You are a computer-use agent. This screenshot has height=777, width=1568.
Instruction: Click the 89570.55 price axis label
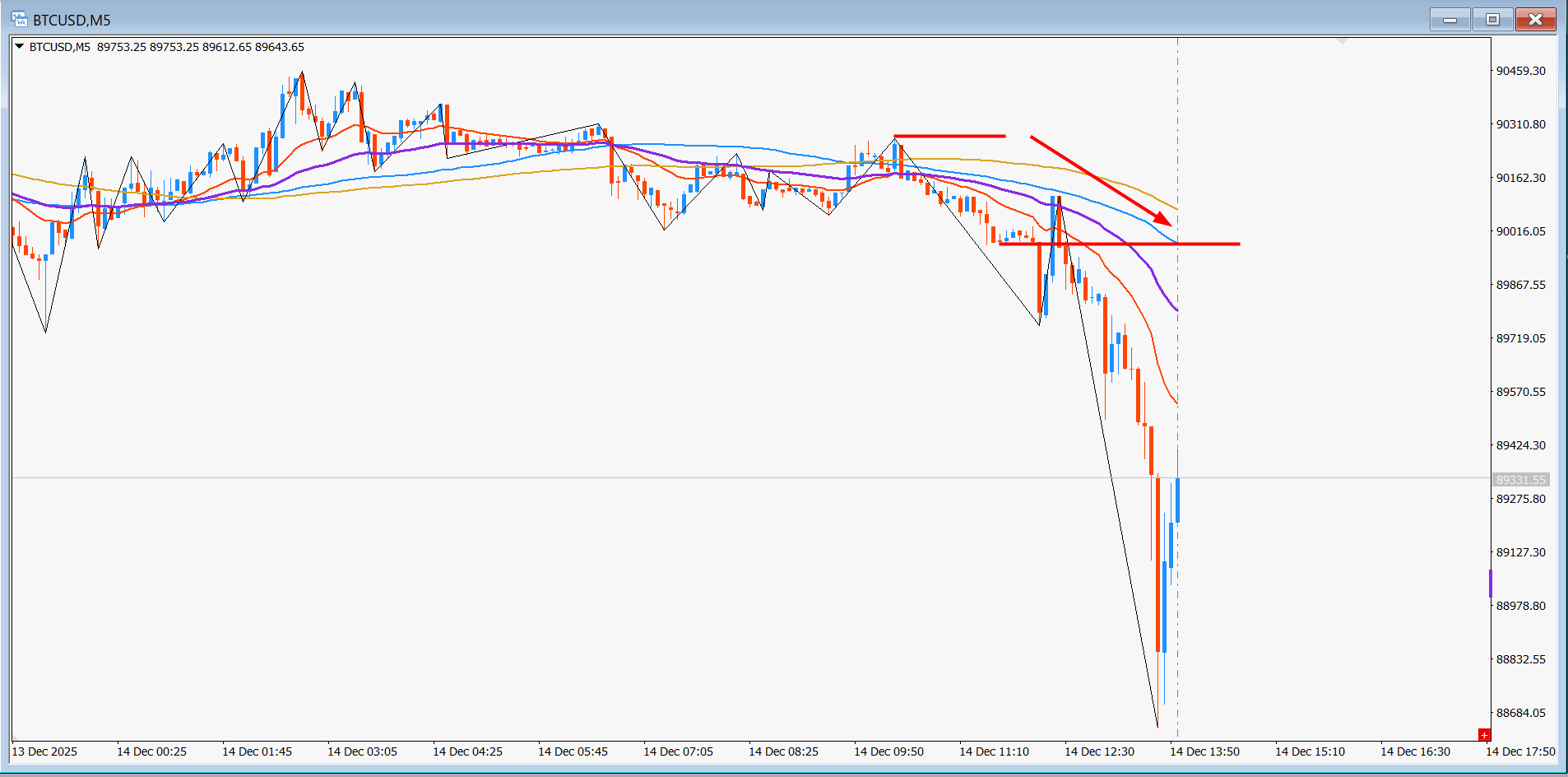point(1520,392)
